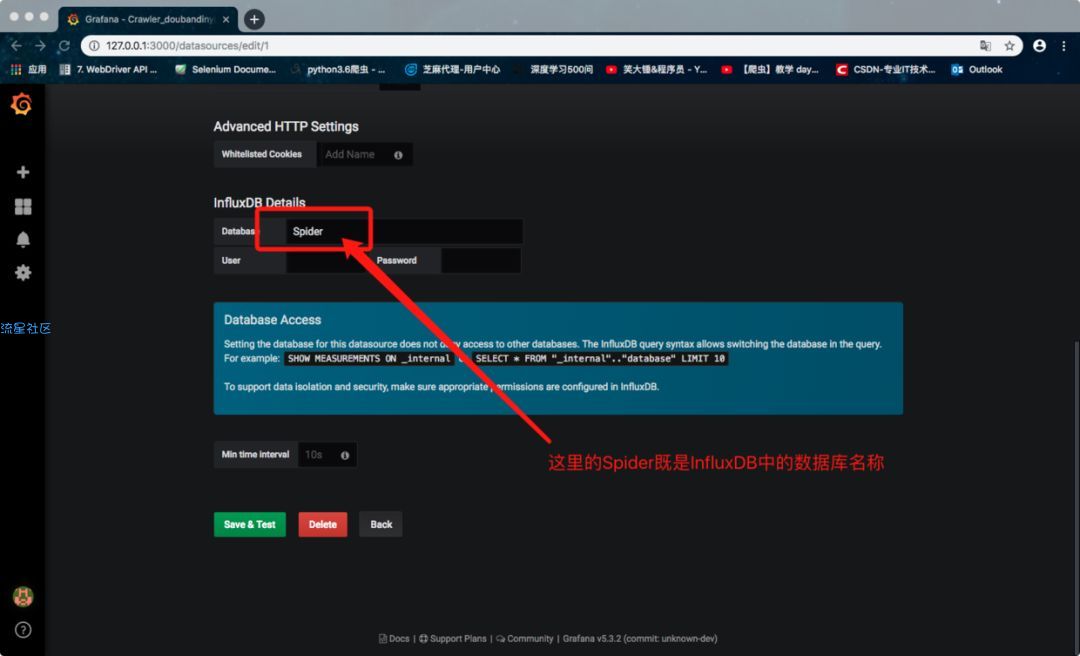Screen dimensions: 1080x656
Task: Open the user avatar at sidebar bottom
Action: (x=23, y=597)
